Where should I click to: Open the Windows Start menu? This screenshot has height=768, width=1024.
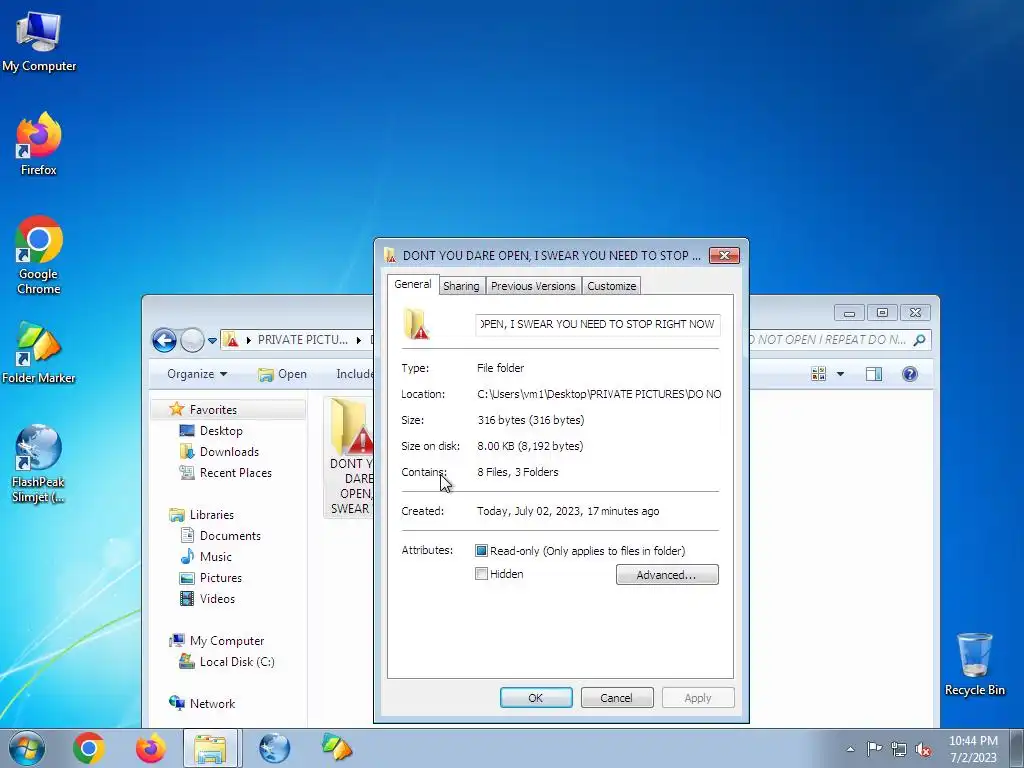[27, 748]
